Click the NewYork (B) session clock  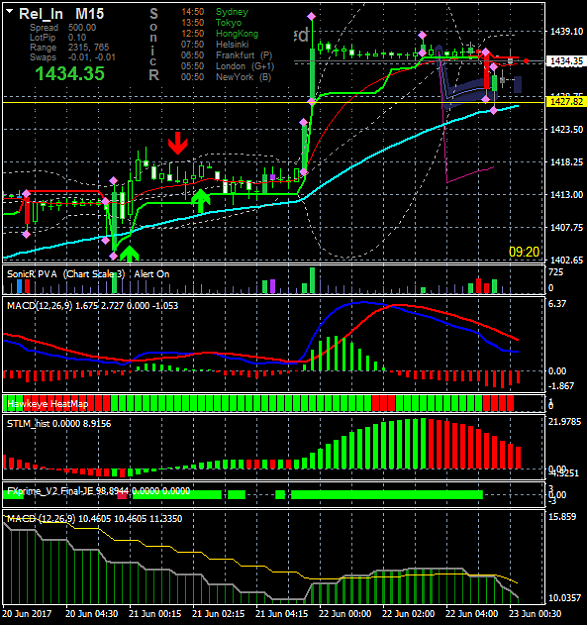pos(226,77)
